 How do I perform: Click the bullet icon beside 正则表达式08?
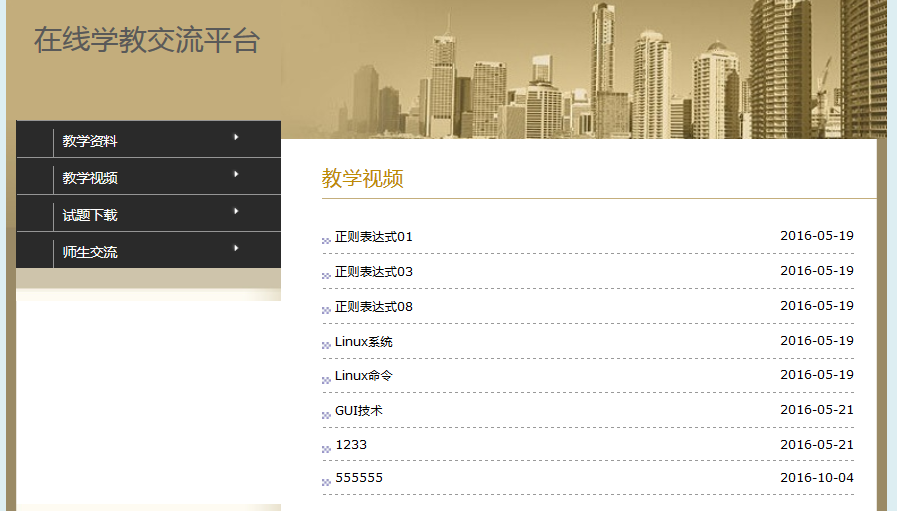coord(326,310)
